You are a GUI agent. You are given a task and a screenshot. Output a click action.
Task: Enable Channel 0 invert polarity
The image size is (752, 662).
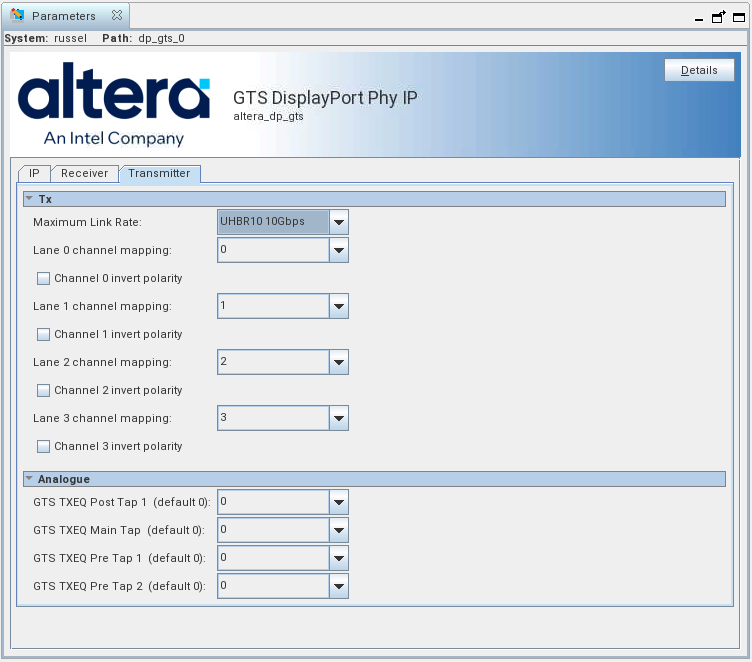(x=43, y=279)
